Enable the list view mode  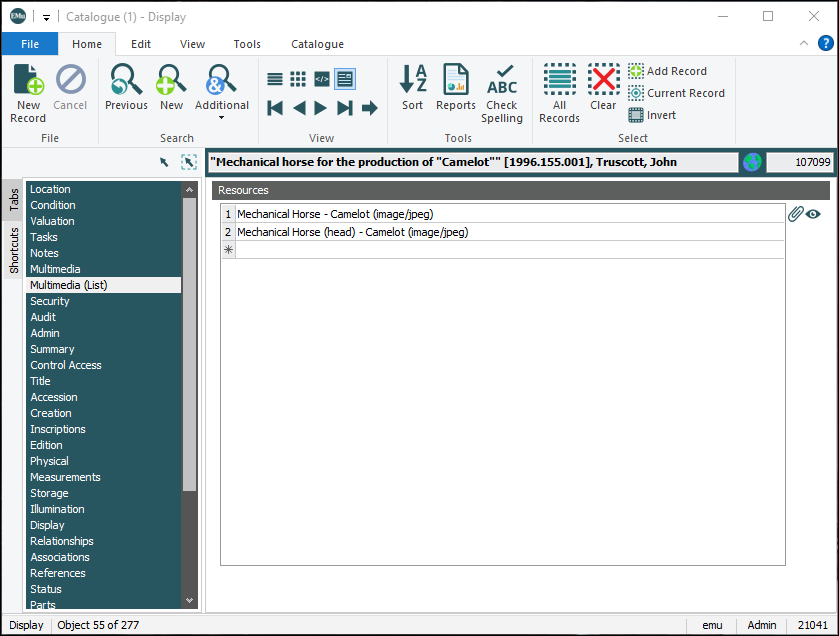click(x=274, y=78)
